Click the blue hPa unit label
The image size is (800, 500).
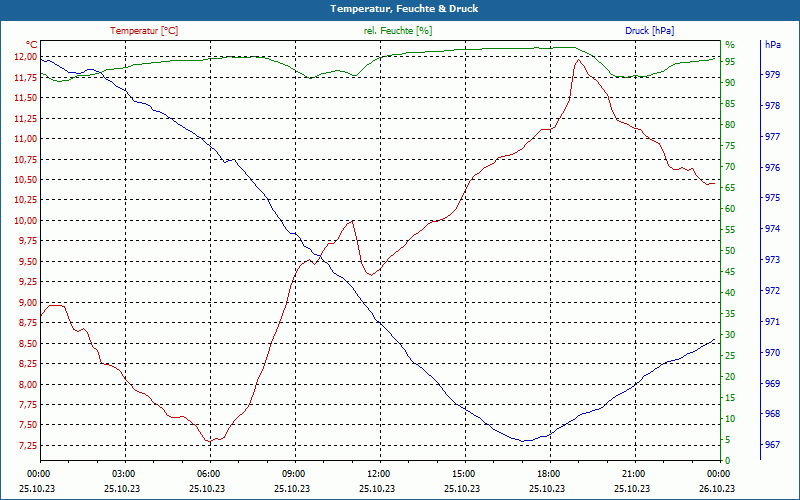click(772, 45)
